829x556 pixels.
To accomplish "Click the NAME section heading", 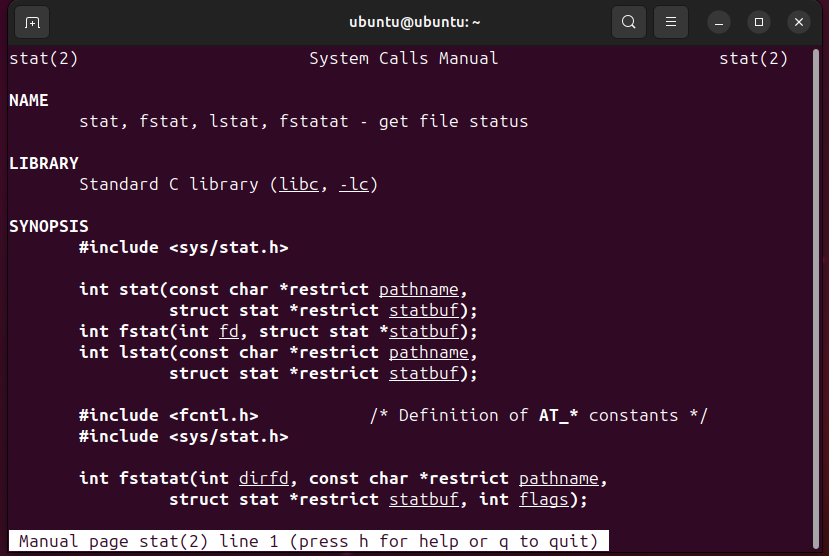I will [28, 101].
